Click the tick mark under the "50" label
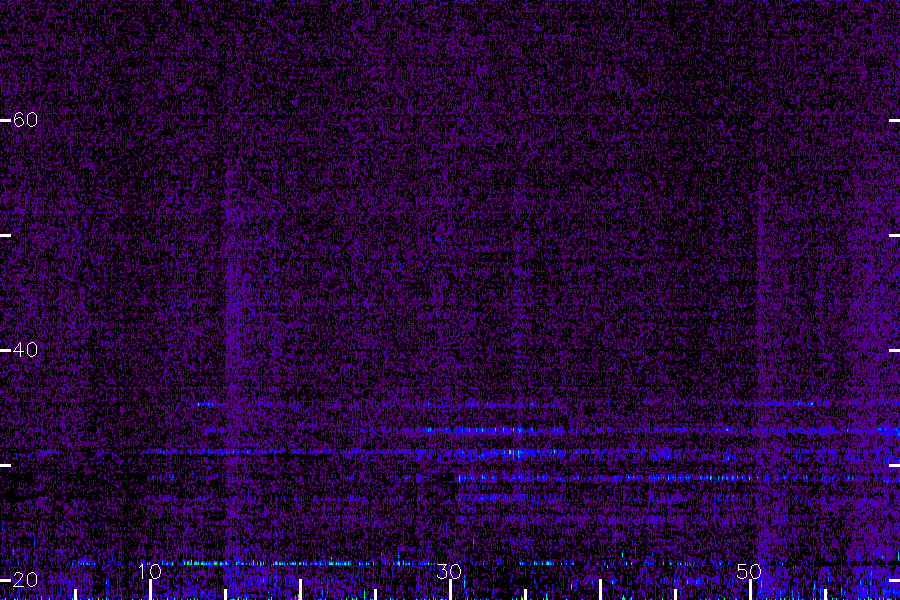The image size is (900, 600). tap(750, 590)
